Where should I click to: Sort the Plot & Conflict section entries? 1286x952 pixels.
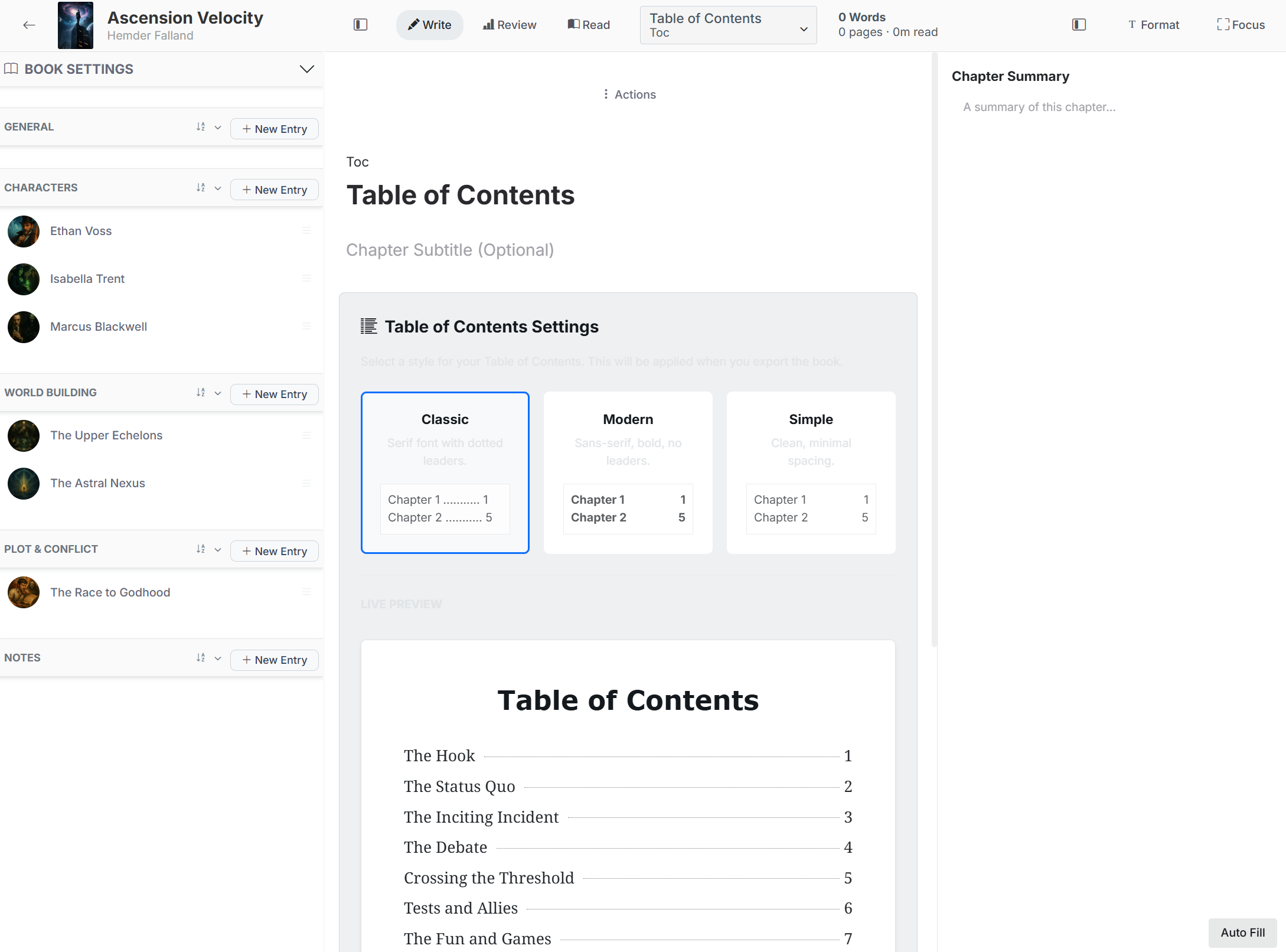[x=201, y=549]
